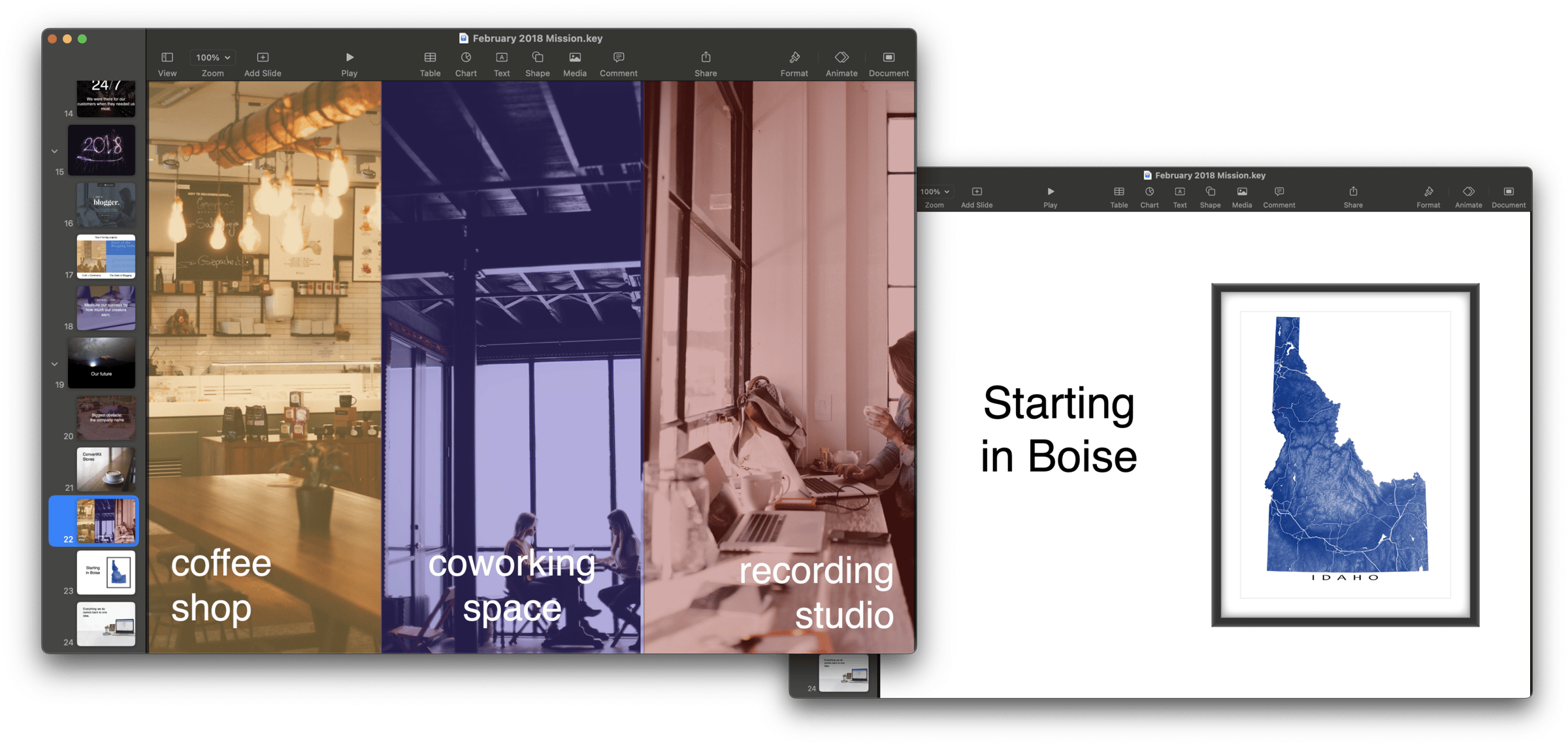Click the Share icon in back window
Image resolution: width=1568 pixels, height=745 pixels.
pyautogui.click(x=1353, y=191)
